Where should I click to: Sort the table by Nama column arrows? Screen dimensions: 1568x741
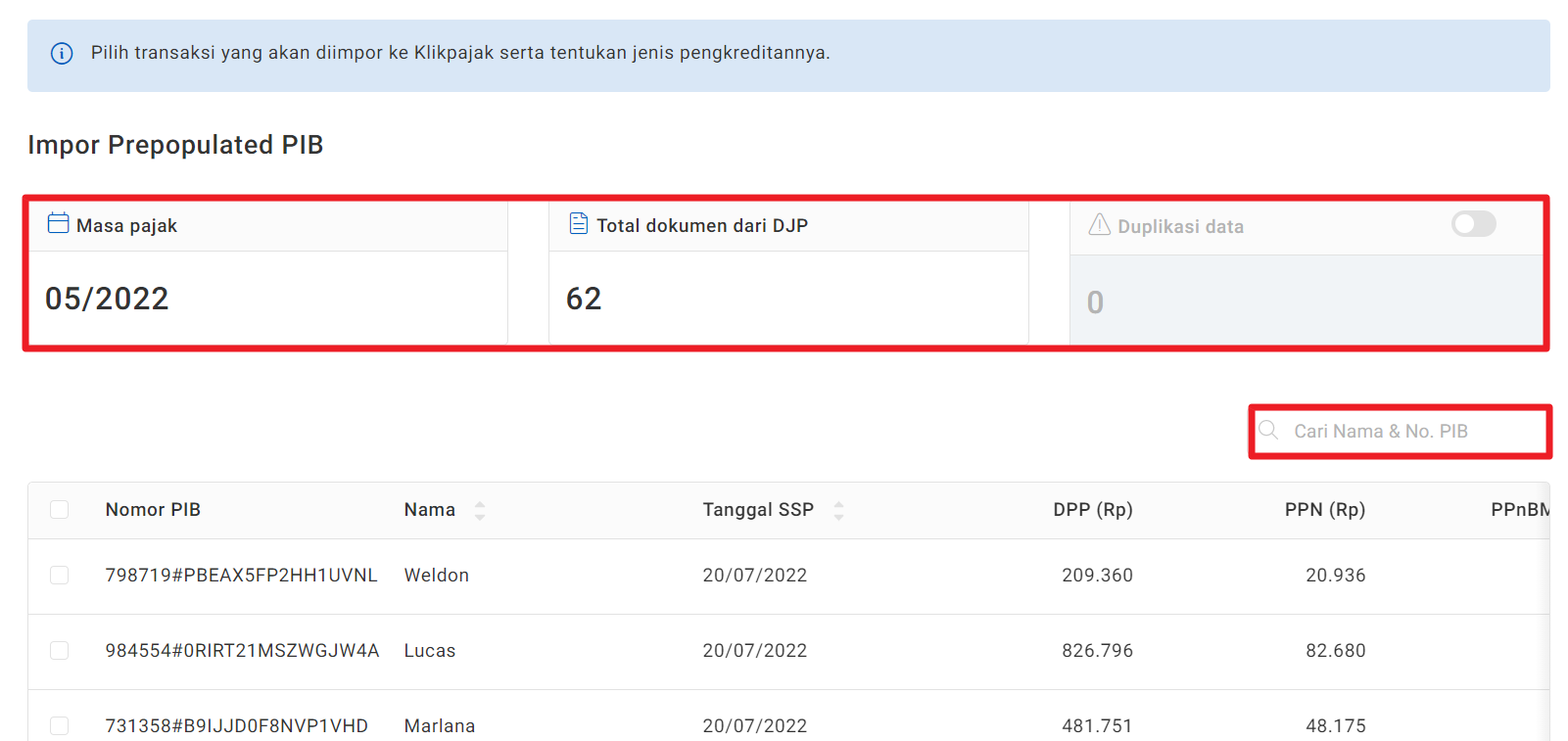coord(480,510)
